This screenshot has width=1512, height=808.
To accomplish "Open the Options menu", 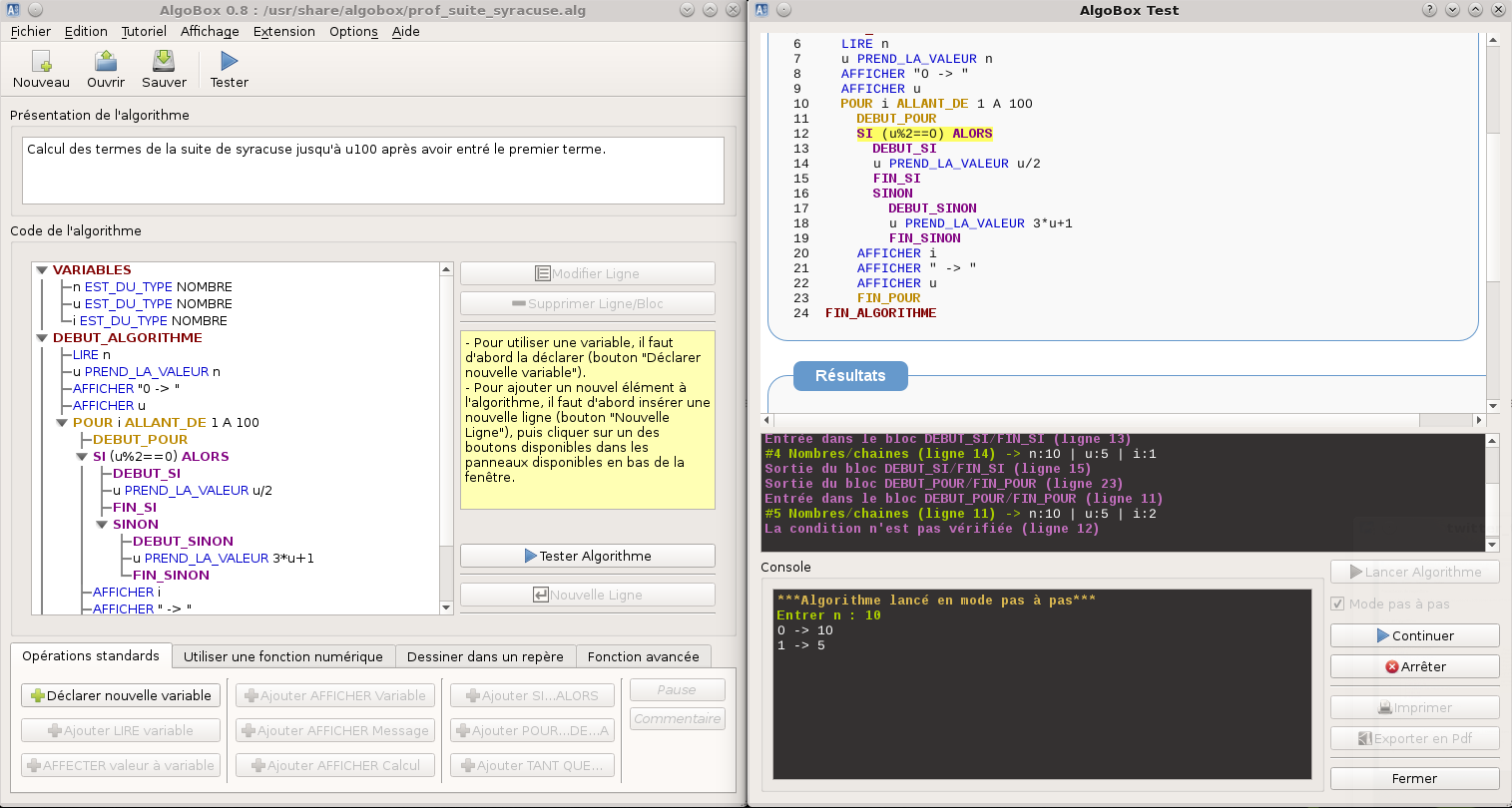I will (353, 31).
